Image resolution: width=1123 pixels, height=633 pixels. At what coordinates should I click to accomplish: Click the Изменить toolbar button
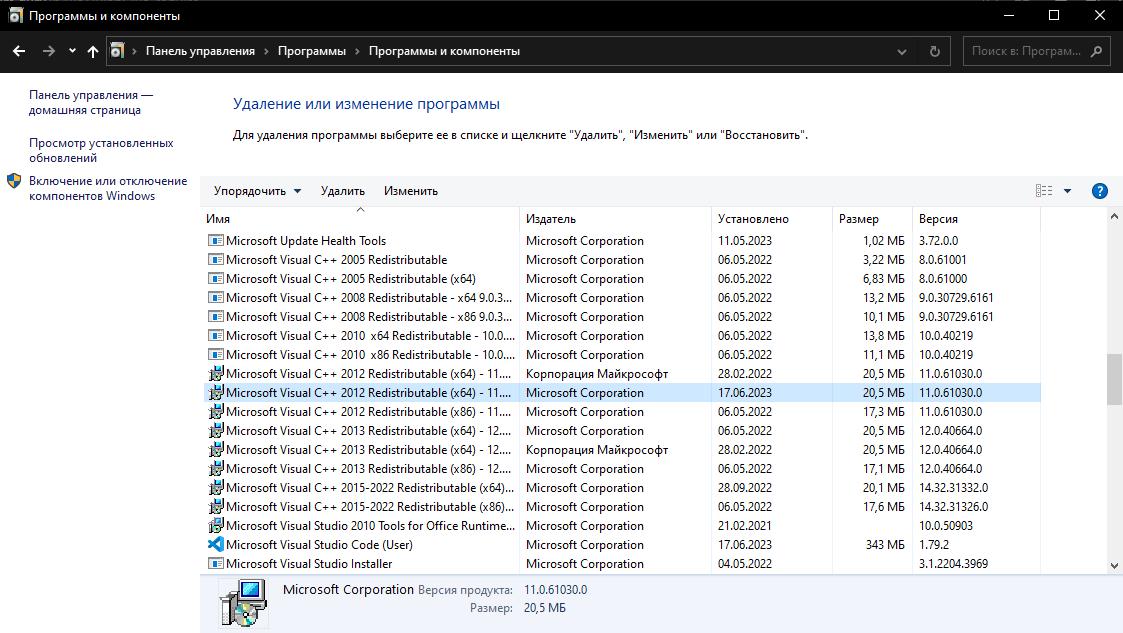[x=410, y=191]
